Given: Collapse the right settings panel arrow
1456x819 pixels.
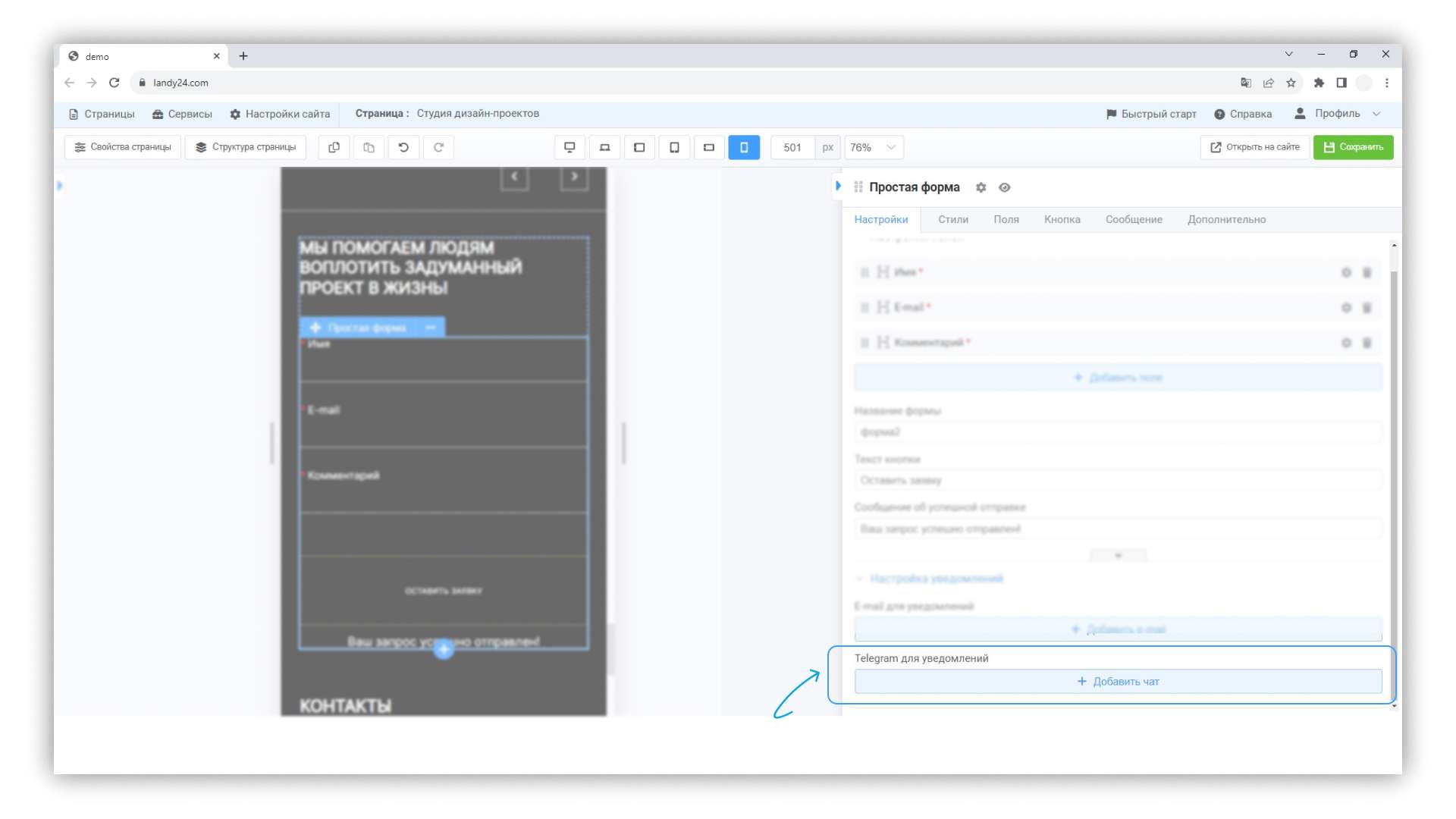Looking at the screenshot, I should 838,186.
